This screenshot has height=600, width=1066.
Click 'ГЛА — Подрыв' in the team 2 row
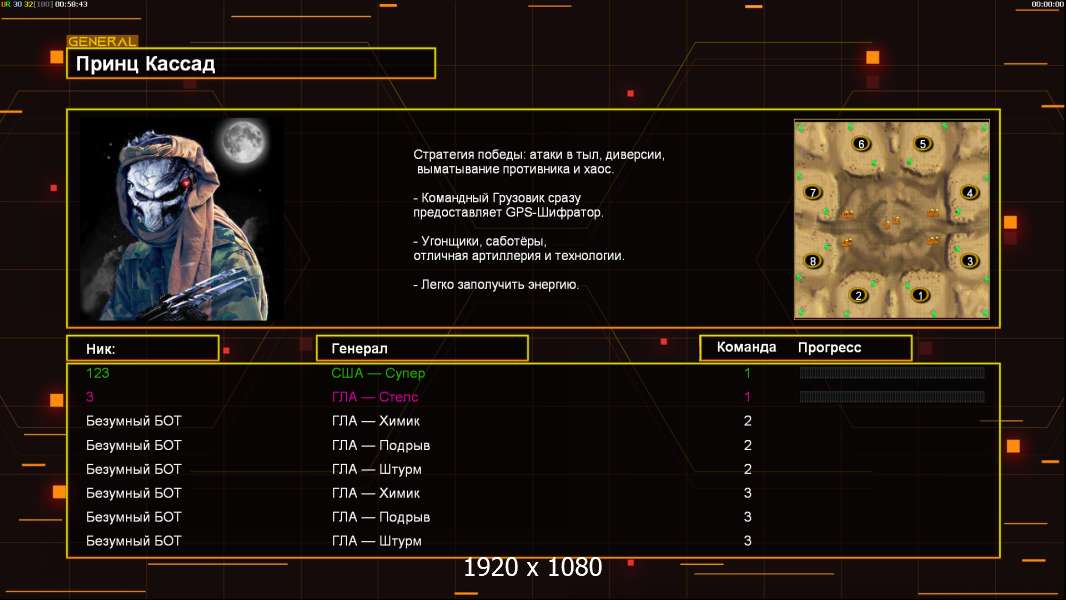[381, 445]
